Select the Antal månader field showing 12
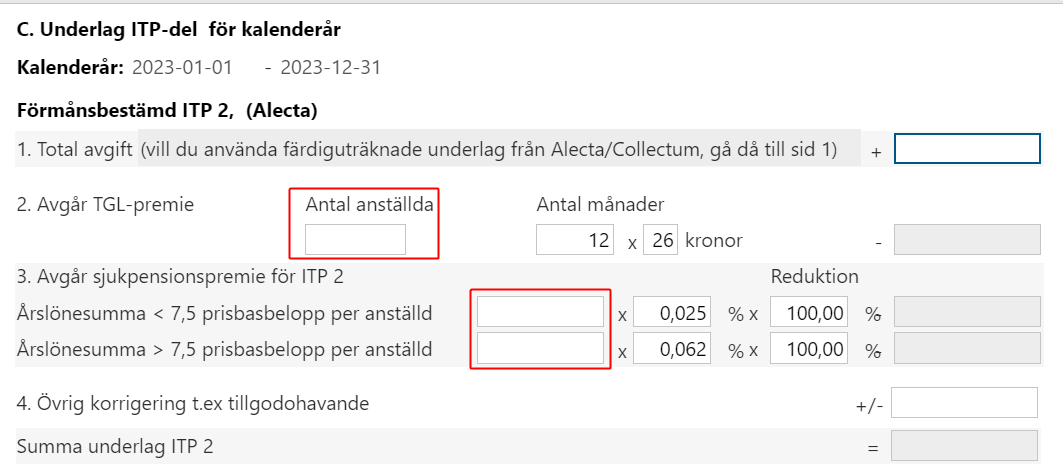Screen dimensions: 1063x475 (575, 240)
